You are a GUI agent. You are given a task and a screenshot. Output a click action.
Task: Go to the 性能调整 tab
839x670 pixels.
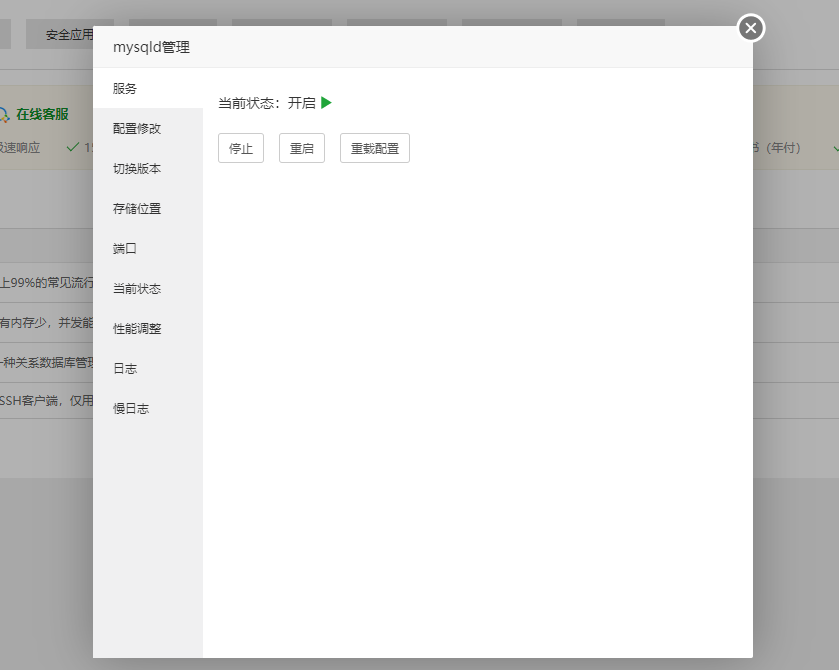[148, 329]
